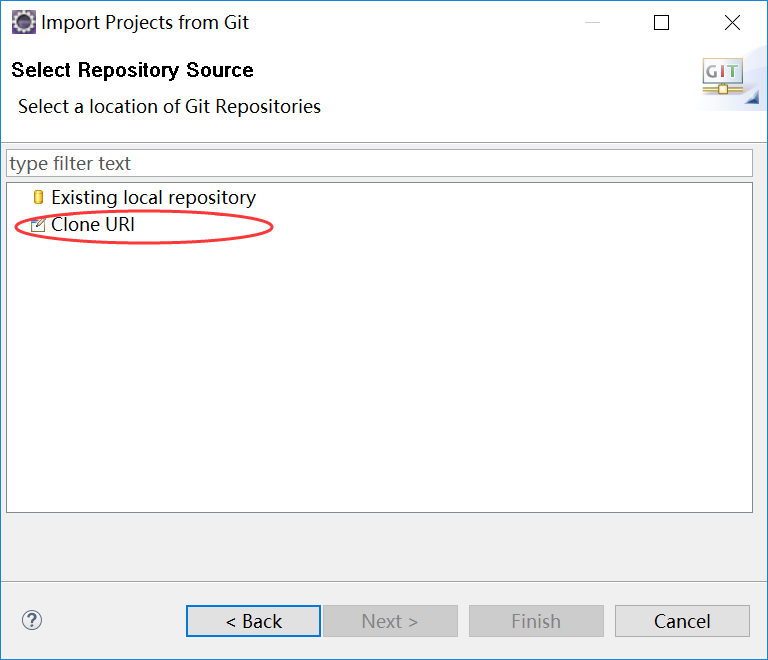Select the Clone URI entry
The width and height of the screenshot is (768, 660).
point(93,225)
